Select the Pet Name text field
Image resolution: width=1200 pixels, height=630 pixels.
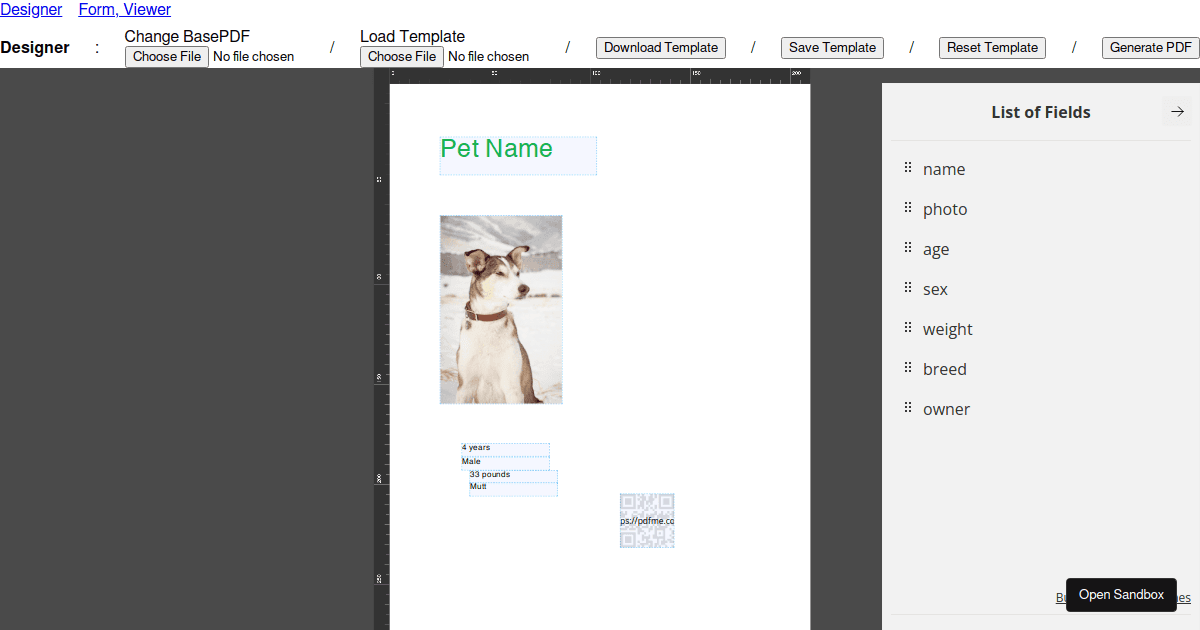(518, 156)
